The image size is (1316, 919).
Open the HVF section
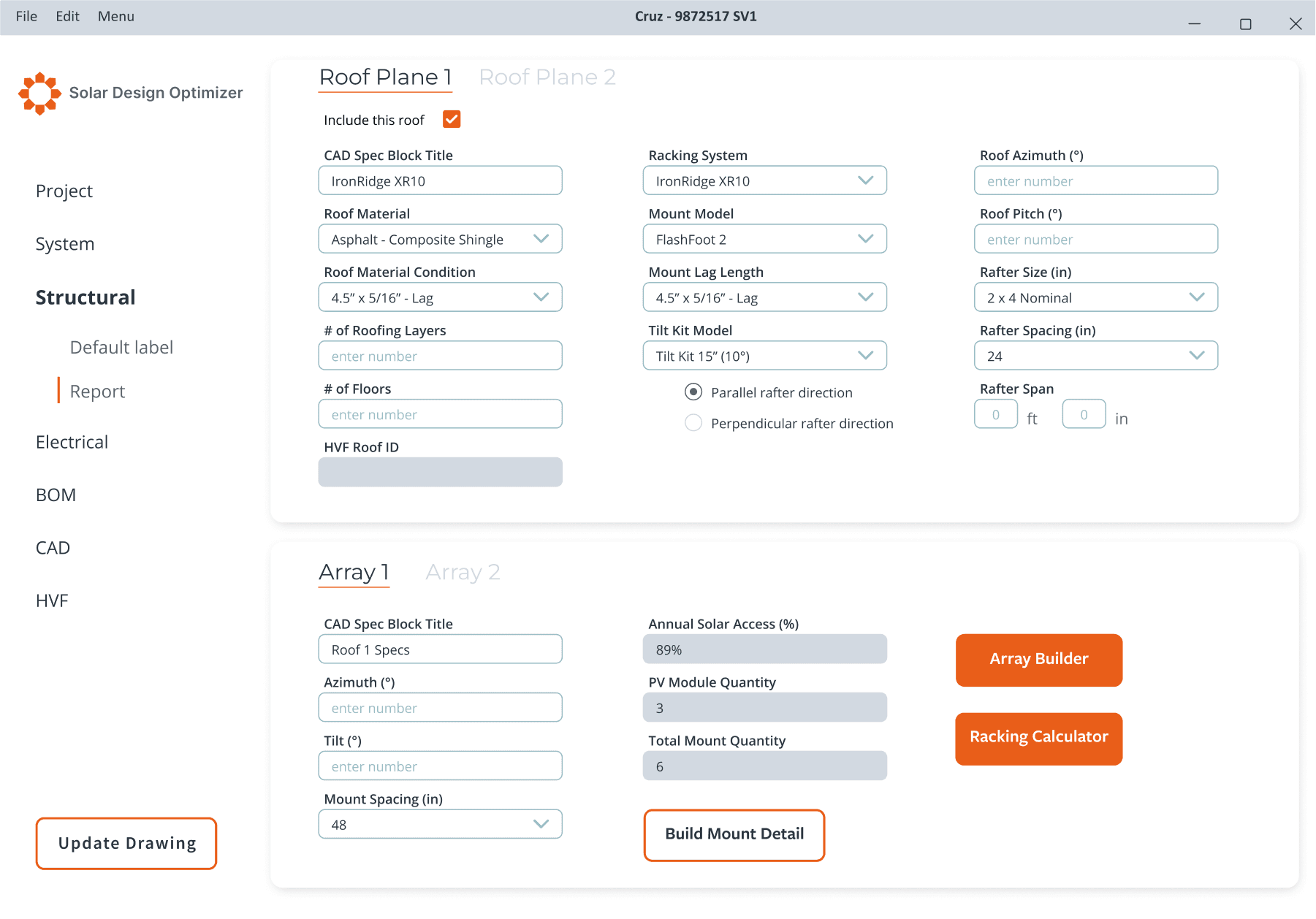pos(52,600)
